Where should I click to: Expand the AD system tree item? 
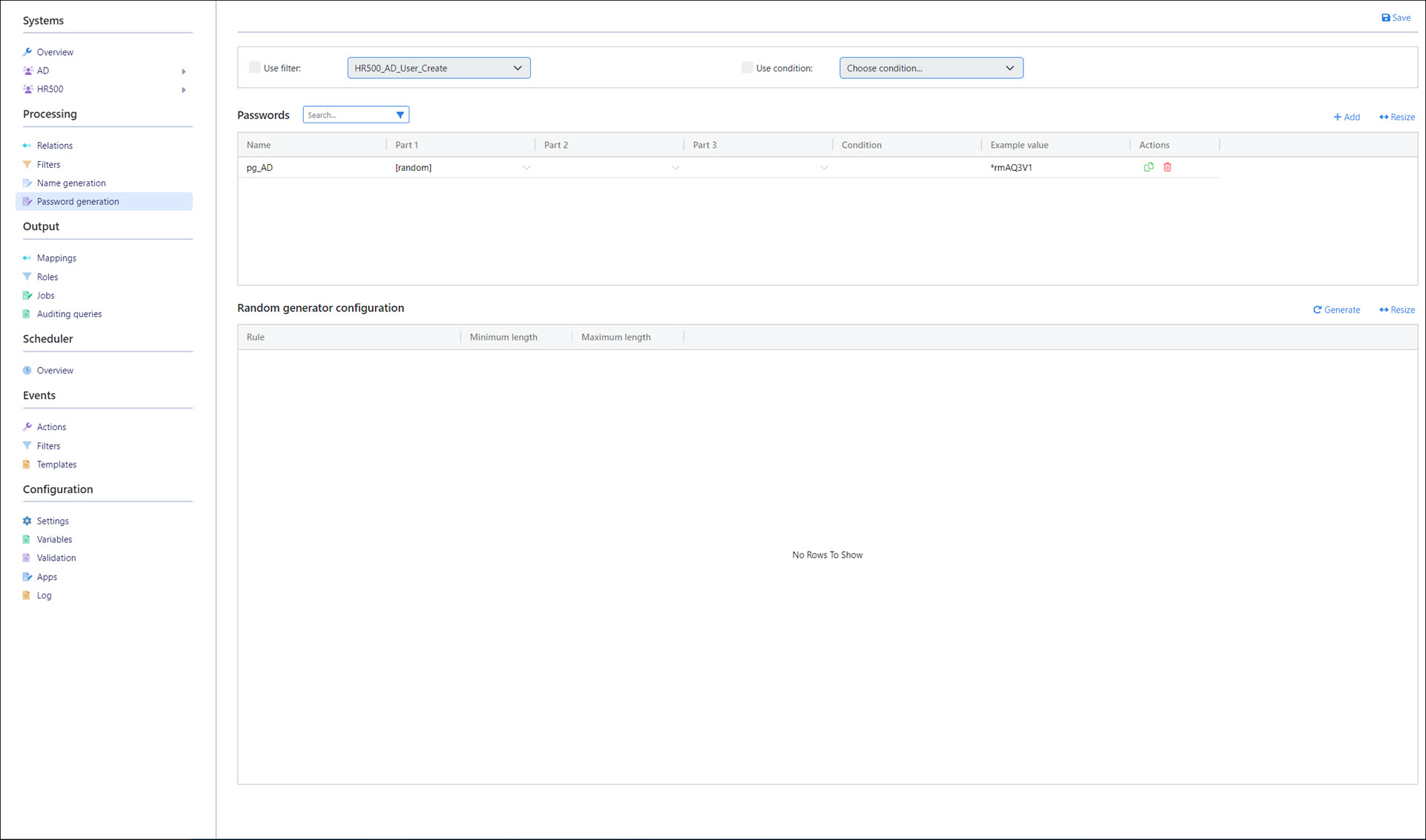point(183,71)
